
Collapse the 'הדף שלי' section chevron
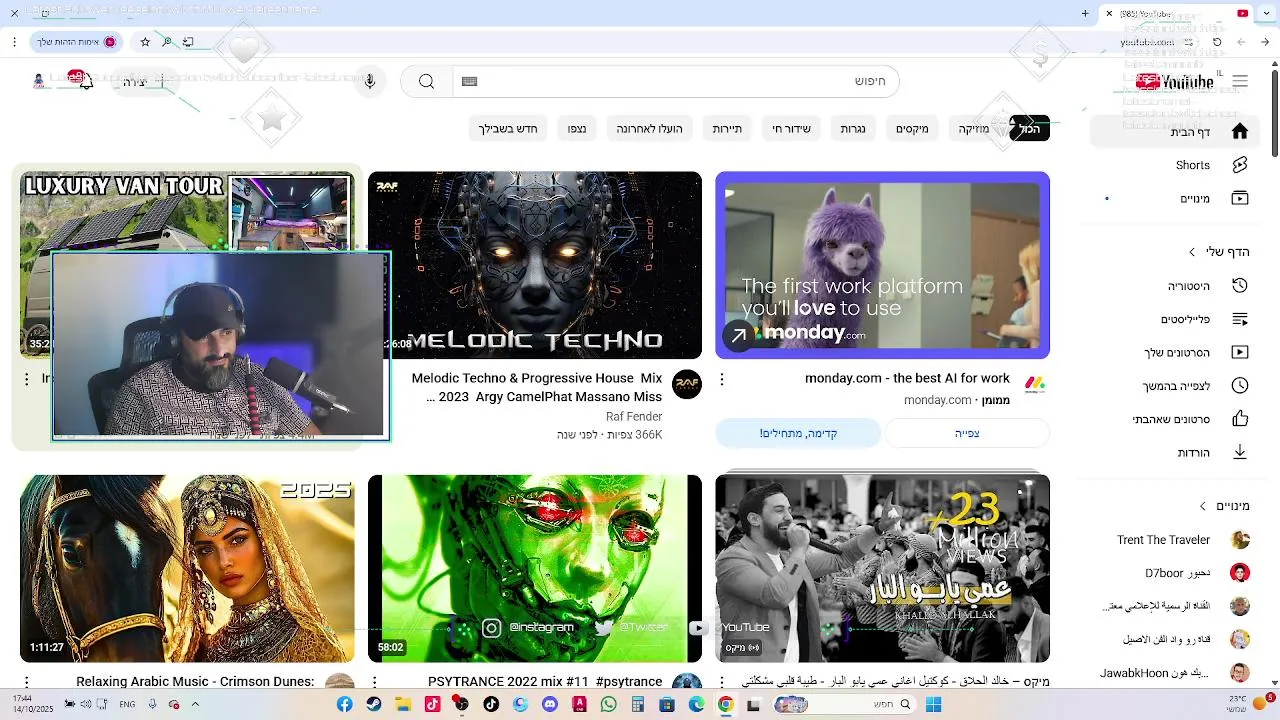(x=1192, y=252)
